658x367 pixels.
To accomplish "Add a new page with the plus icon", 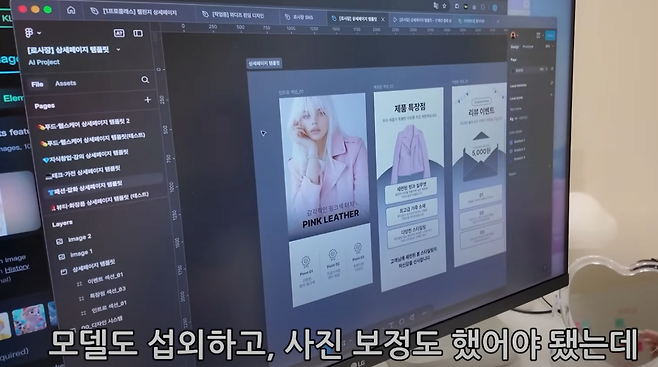I will coord(148,100).
